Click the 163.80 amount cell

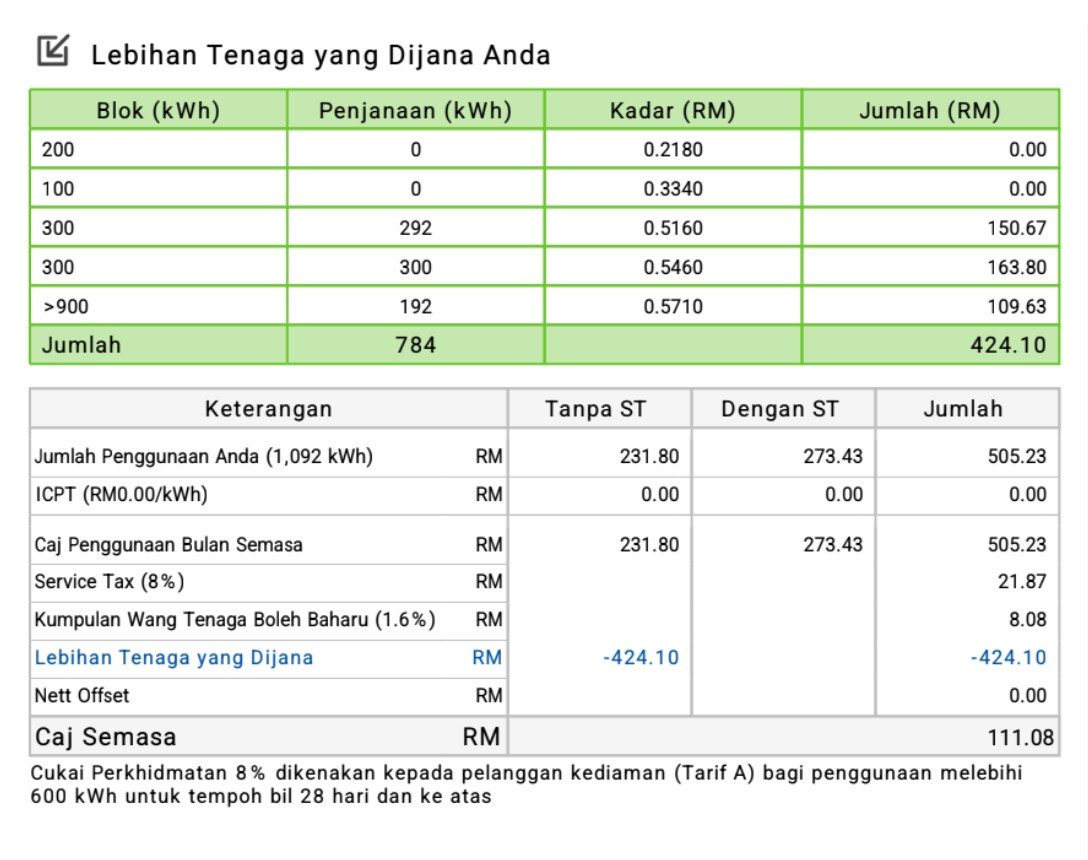1017,267
